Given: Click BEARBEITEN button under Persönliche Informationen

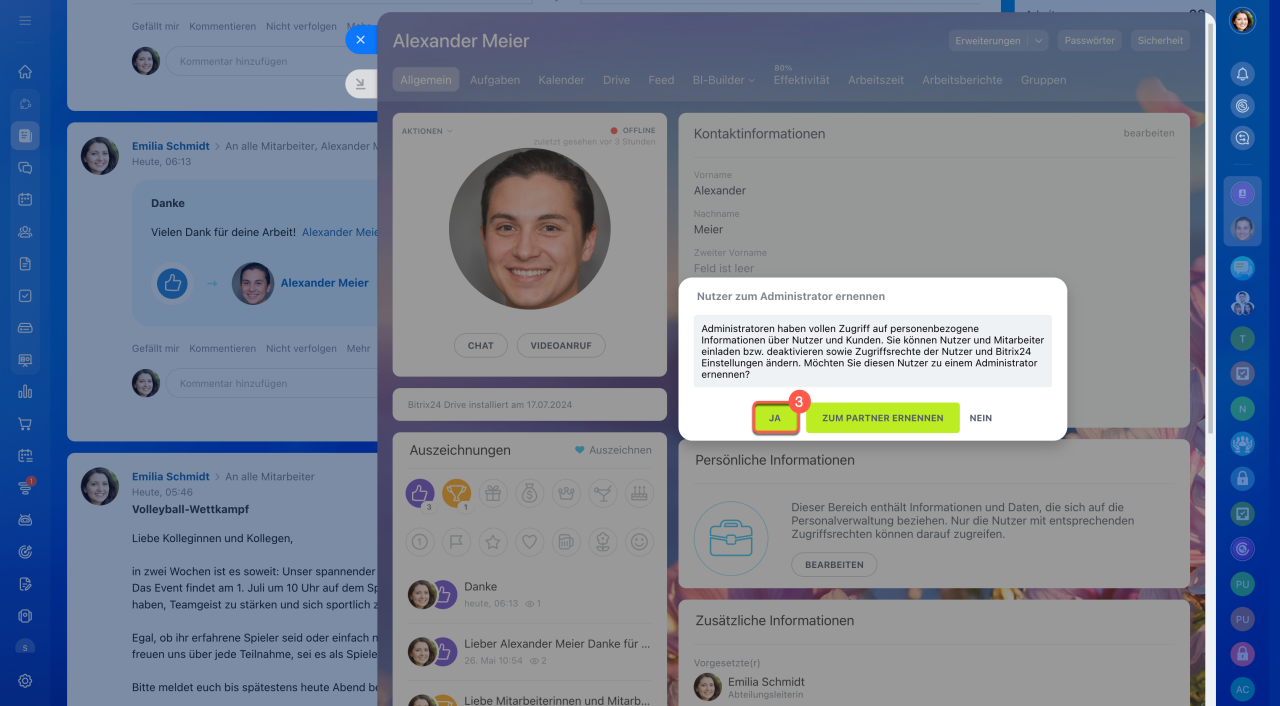Looking at the screenshot, I should point(834,565).
